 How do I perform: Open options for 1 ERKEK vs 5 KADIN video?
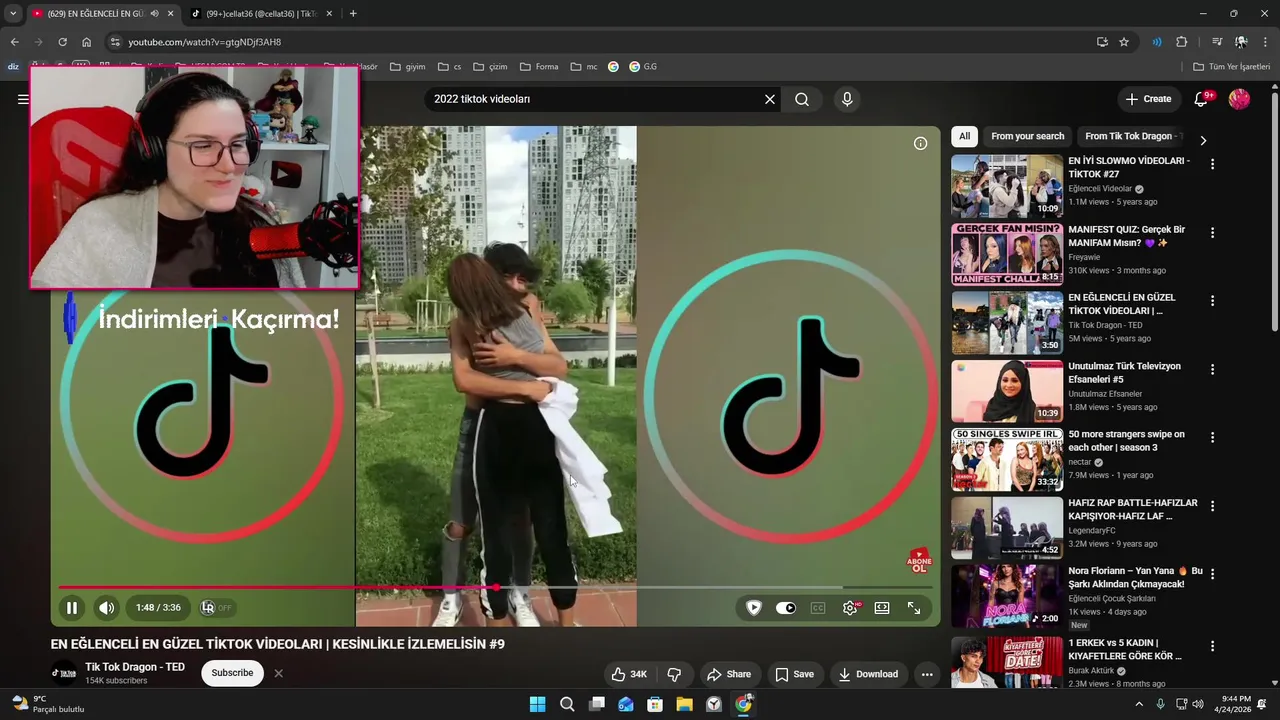pyautogui.click(x=1213, y=646)
